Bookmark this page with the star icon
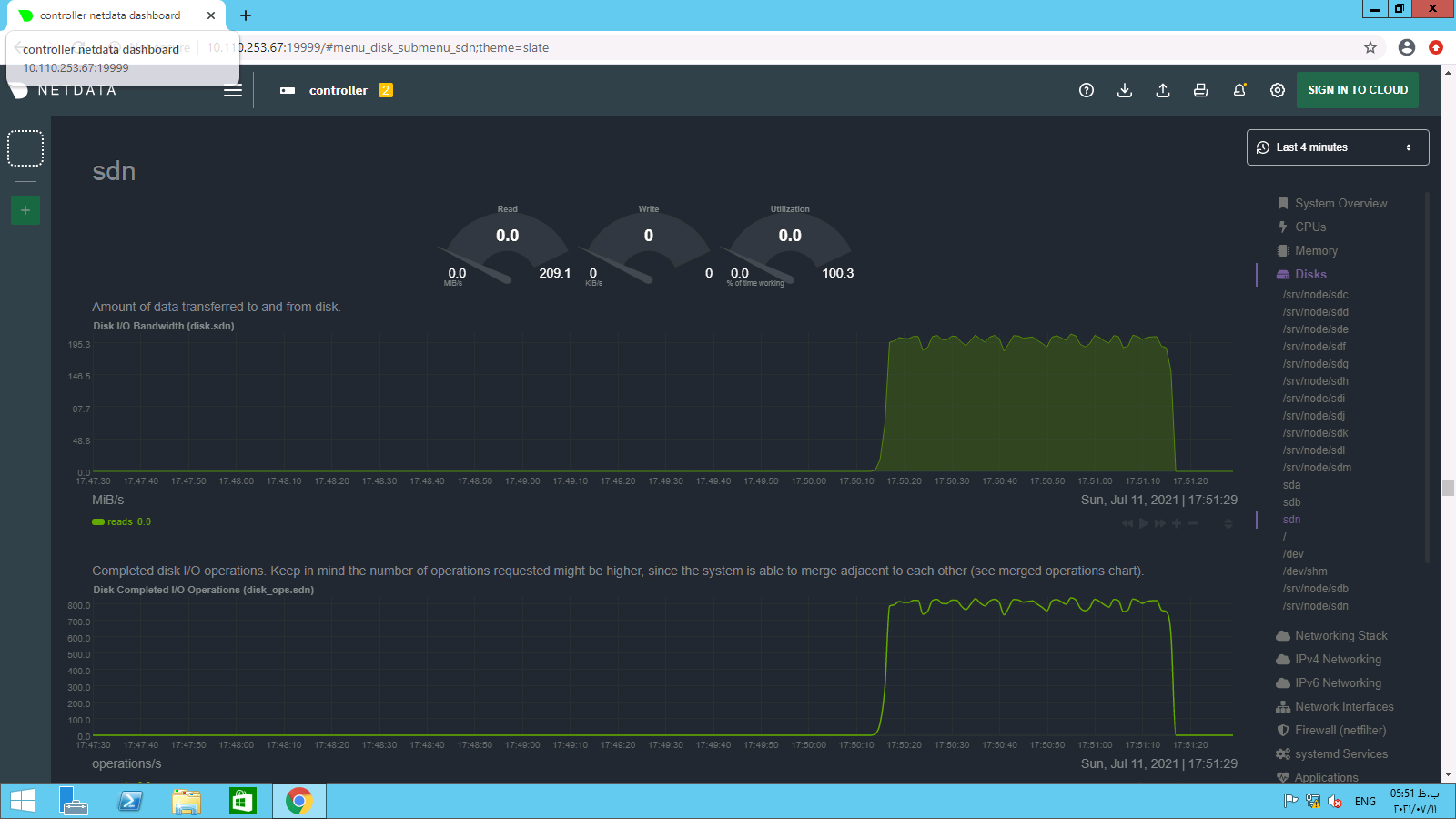Image resolution: width=1456 pixels, height=819 pixels. [1370, 47]
